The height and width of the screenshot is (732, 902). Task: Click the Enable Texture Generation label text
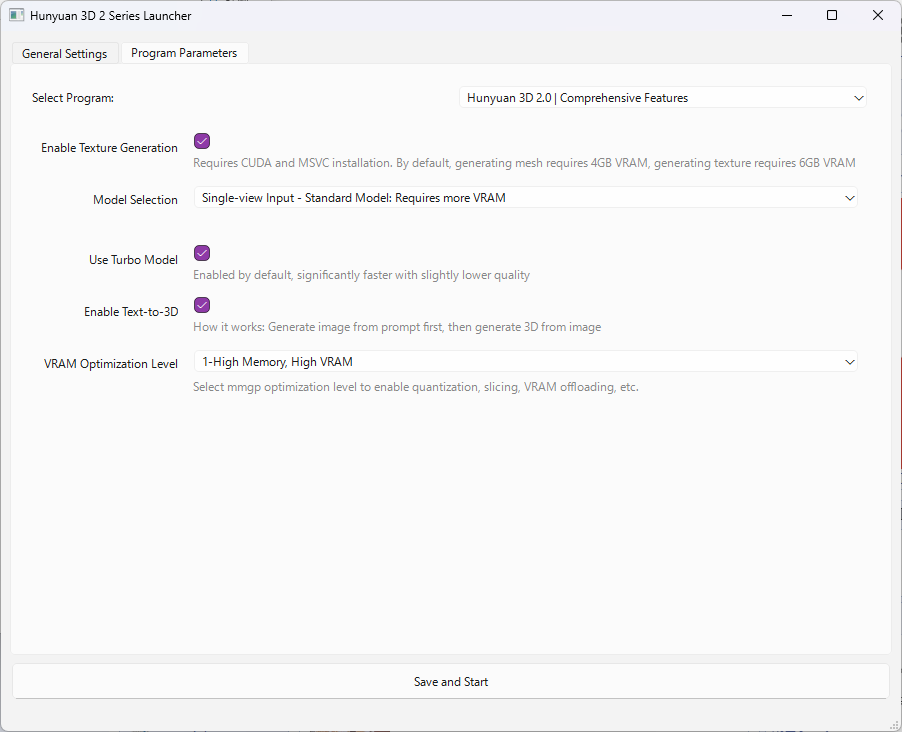[109, 148]
